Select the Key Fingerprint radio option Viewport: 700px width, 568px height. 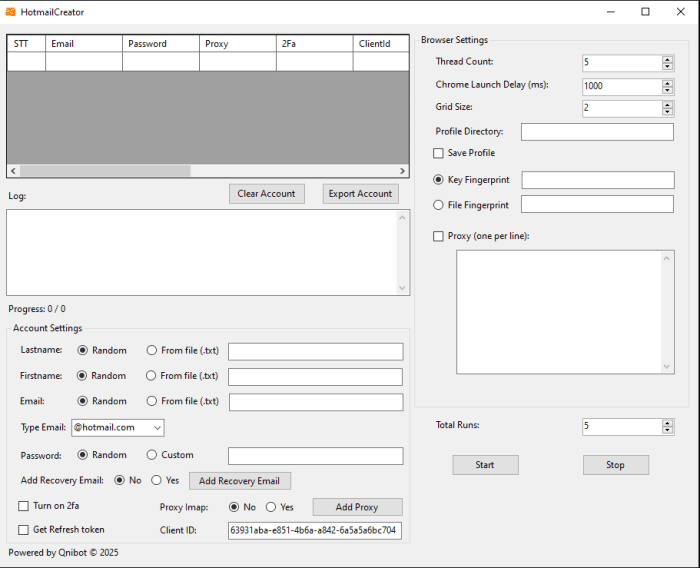(x=438, y=180)
